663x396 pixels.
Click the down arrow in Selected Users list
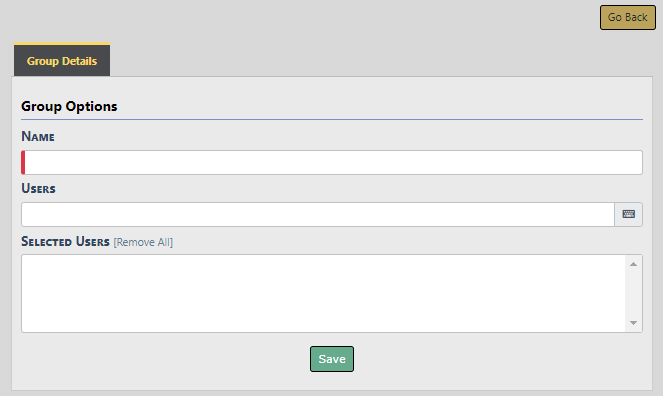click(x=633, y=323)
